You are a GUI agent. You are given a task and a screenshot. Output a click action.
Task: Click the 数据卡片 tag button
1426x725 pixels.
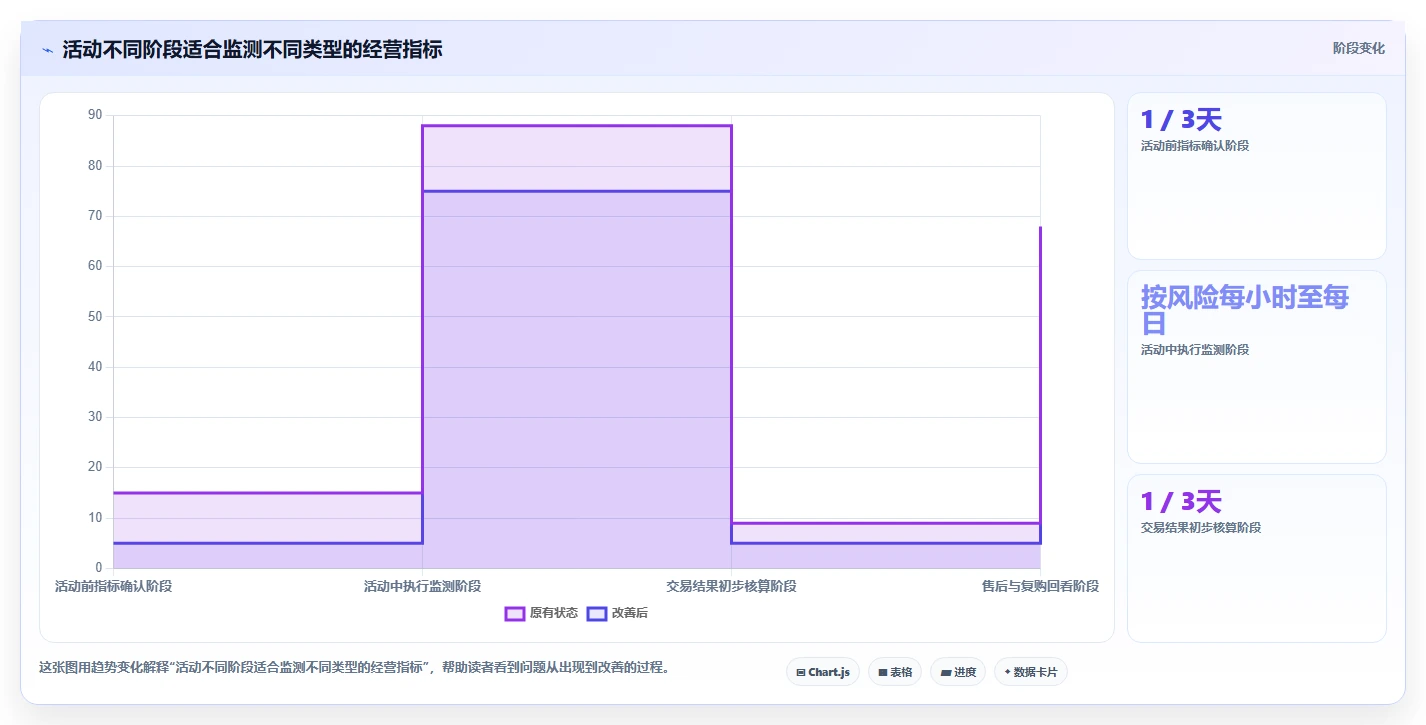point(1031,672)
